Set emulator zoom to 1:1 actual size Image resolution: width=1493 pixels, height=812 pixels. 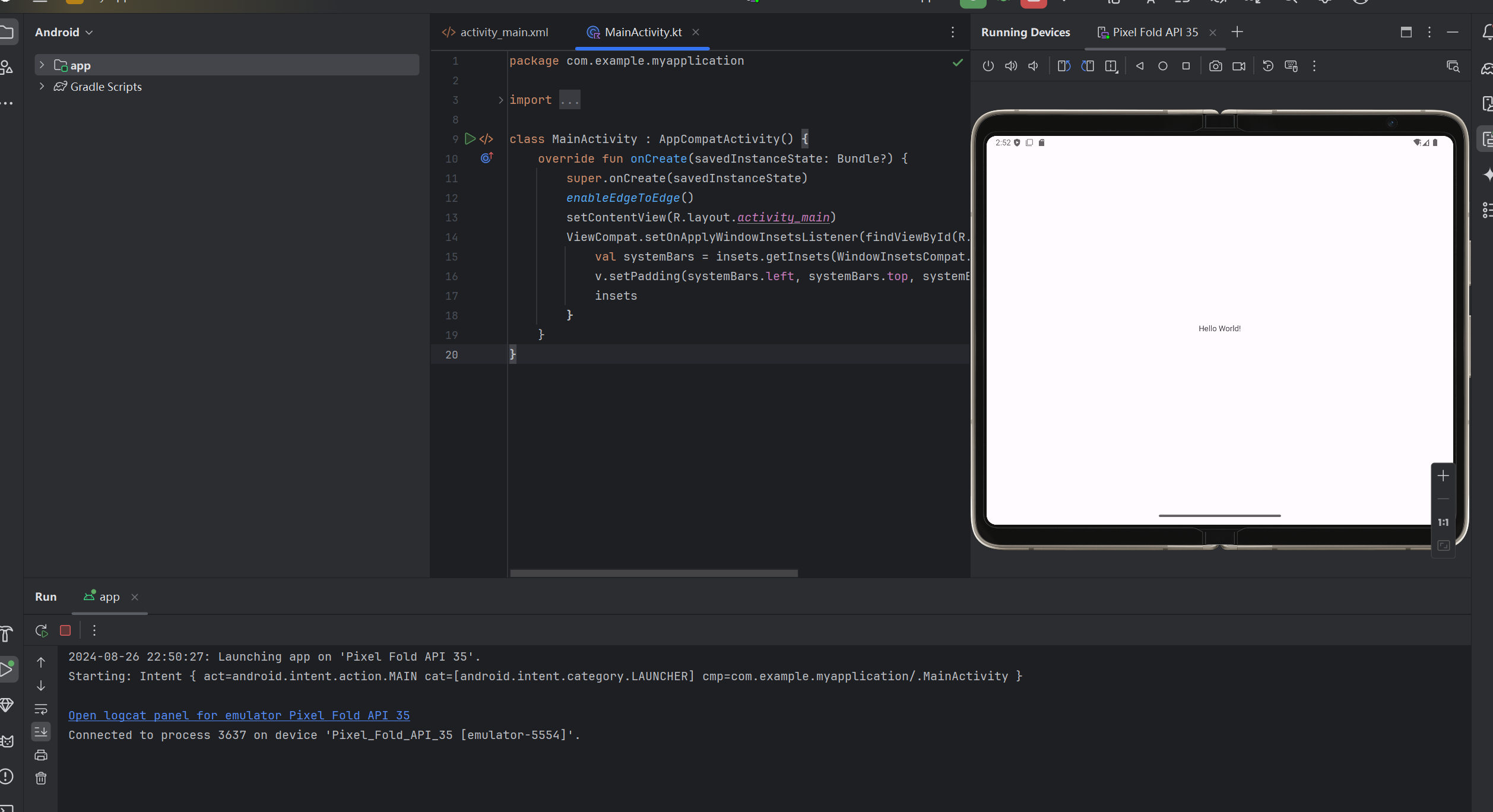pyautogui.click(x=1443, y=522)
